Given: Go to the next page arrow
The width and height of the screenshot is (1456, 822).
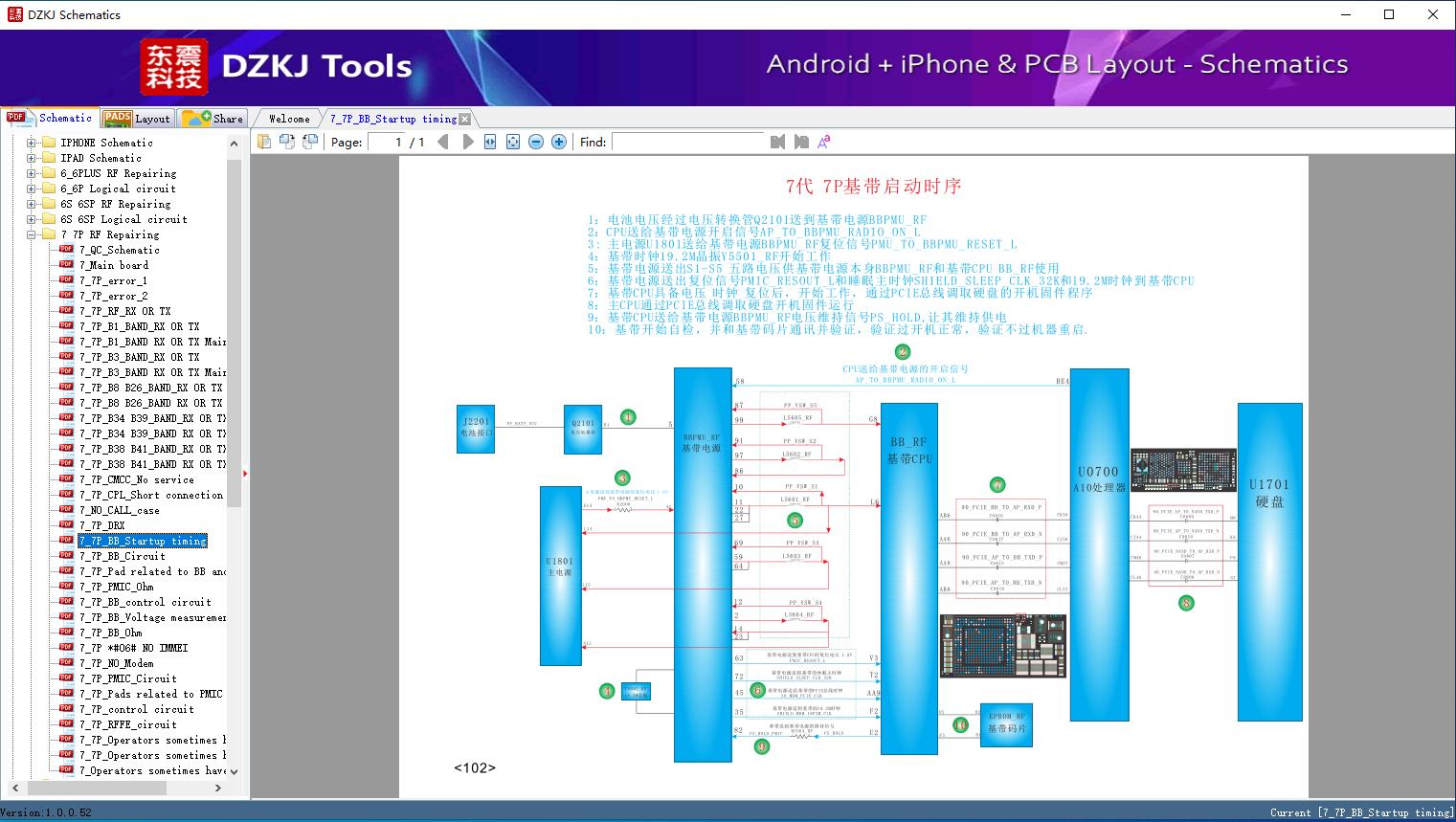Looking at the screenshot, I should tap(468, 142).
